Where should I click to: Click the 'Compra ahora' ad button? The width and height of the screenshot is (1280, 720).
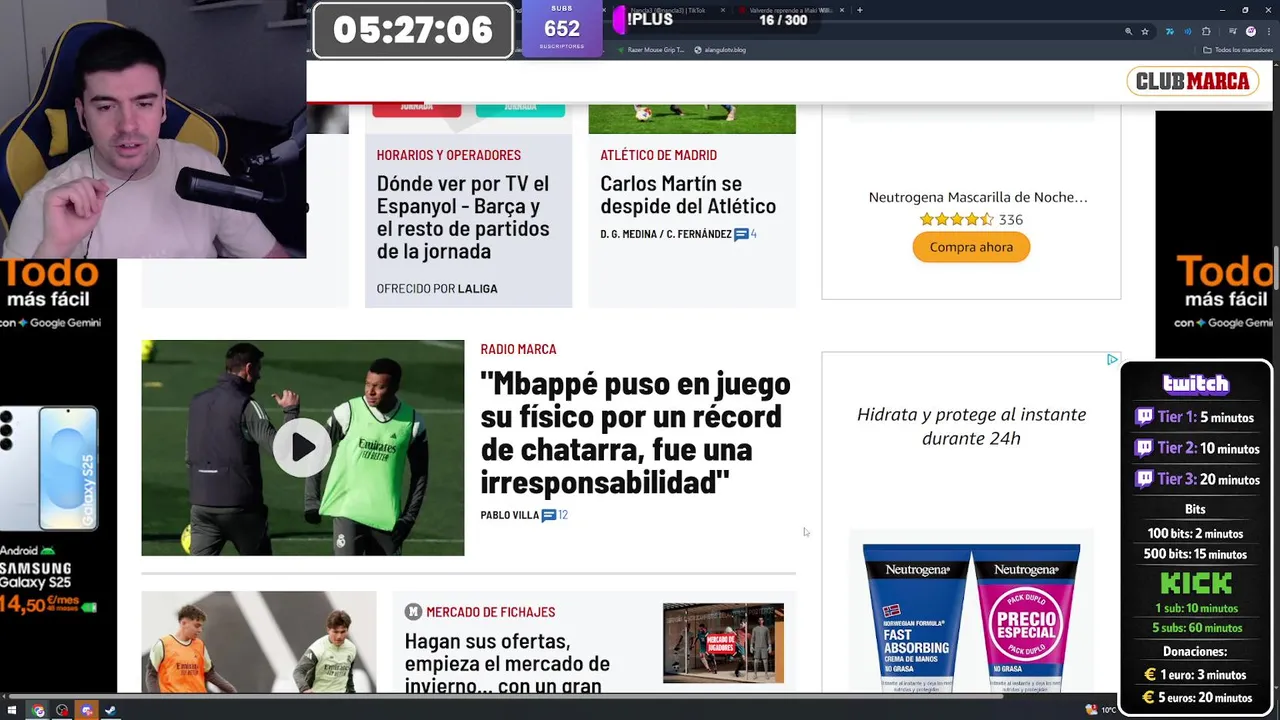tap(971, 247)
